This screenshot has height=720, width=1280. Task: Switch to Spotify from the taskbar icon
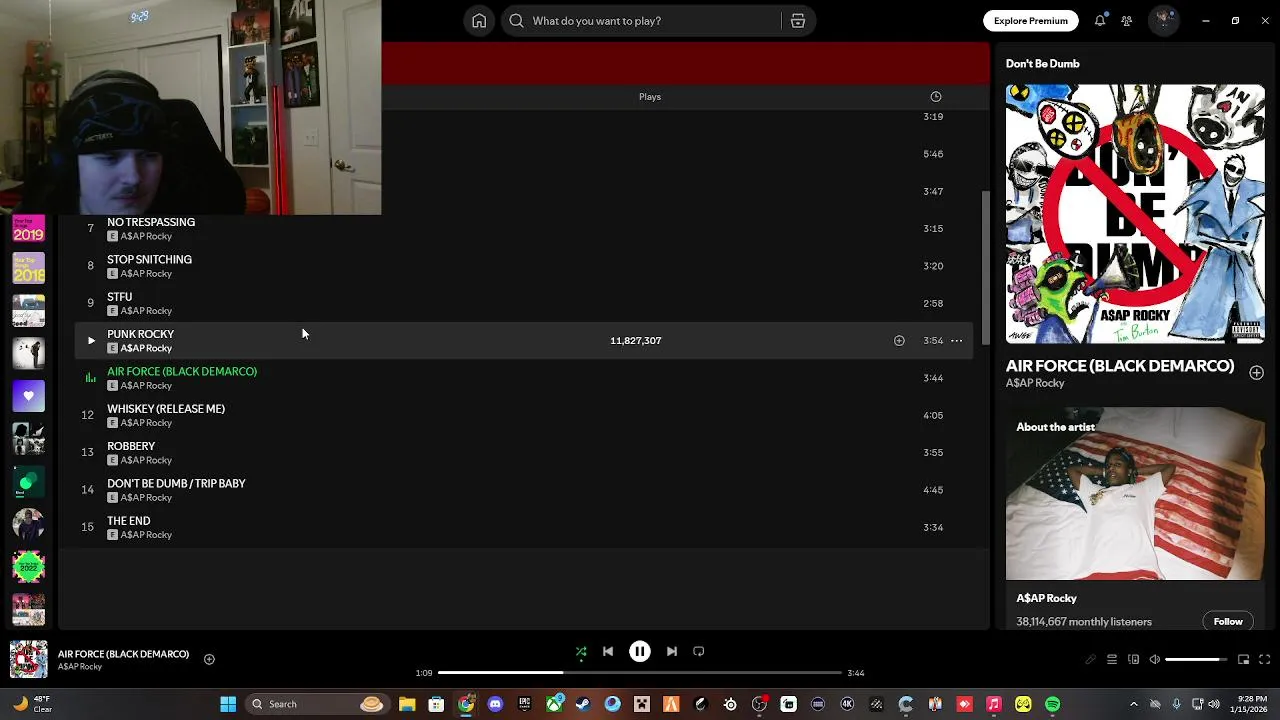(x=1053, y=704)
